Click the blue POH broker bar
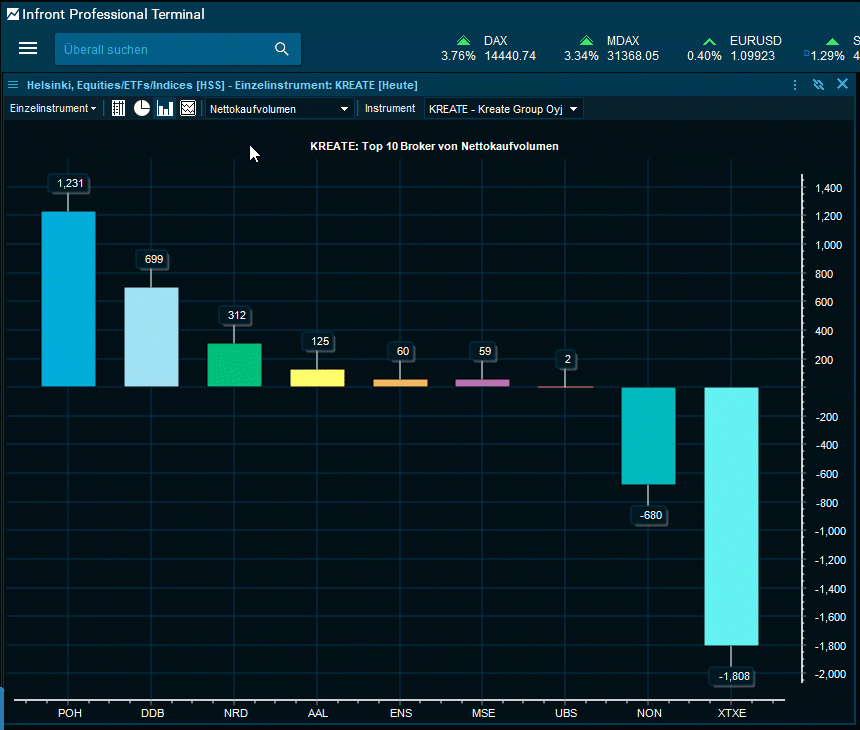 [x=68, y=298]
